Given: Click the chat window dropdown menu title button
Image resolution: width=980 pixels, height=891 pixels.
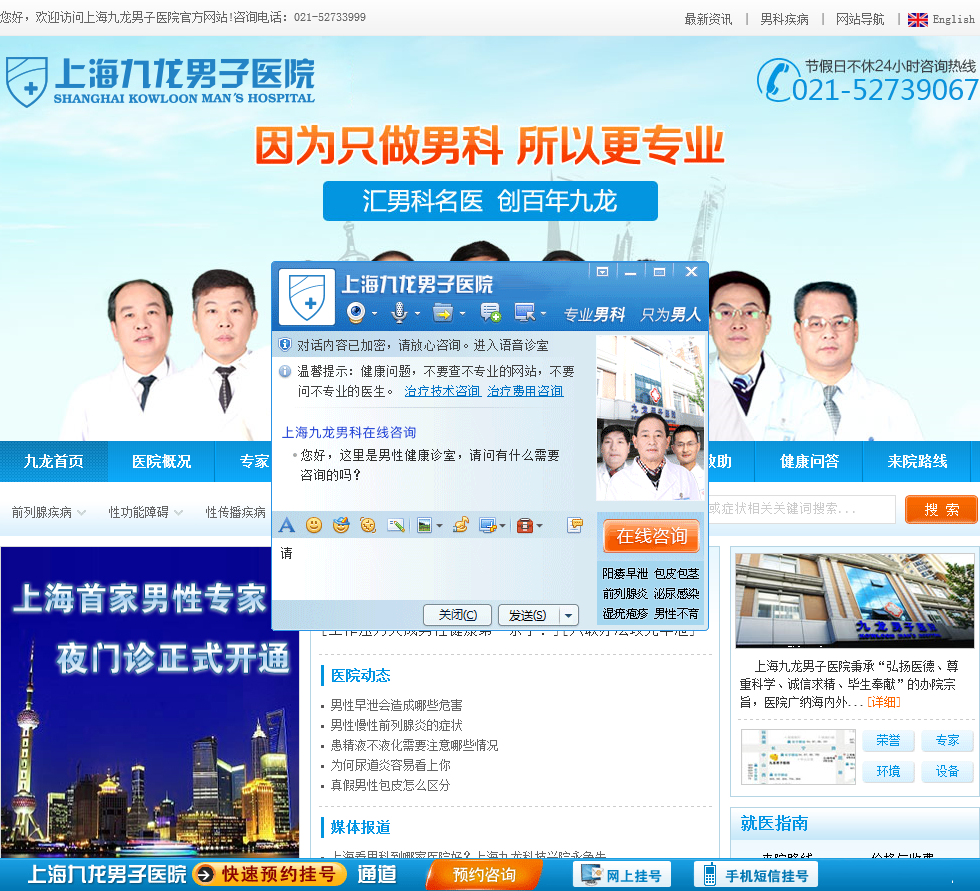Looking at the screenshot, I should pos(602,272).
